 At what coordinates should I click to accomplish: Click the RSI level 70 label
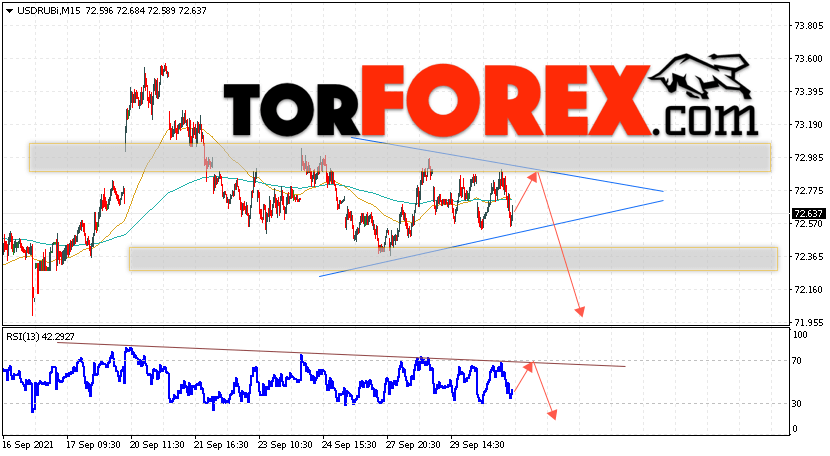pyautogui.click(x=797, y=361)
